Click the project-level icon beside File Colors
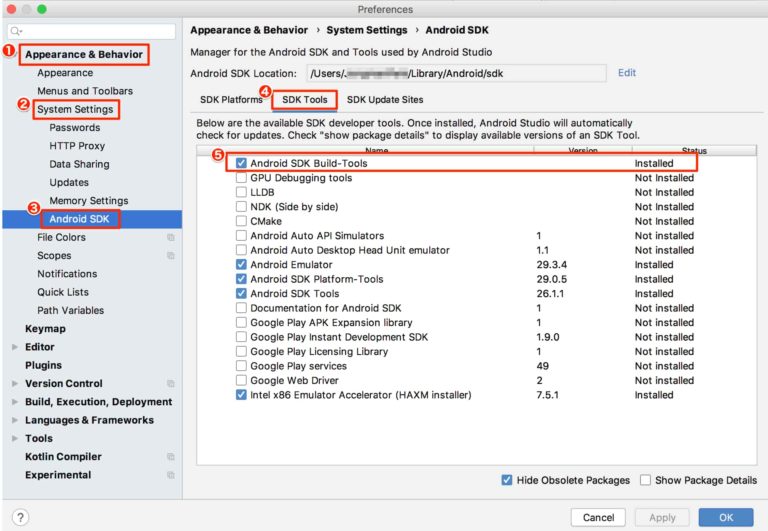The image size is (768, 531). coord(170,238)
